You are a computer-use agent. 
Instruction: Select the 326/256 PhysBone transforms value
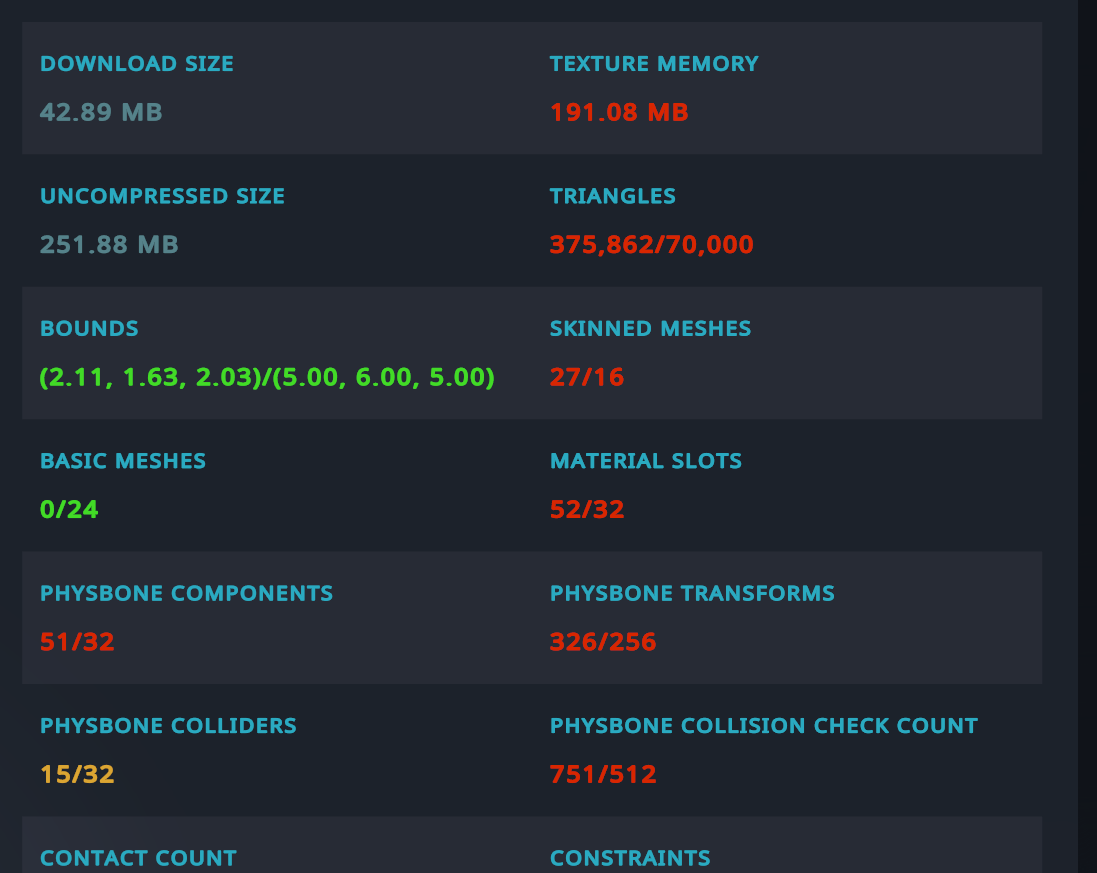603,642
